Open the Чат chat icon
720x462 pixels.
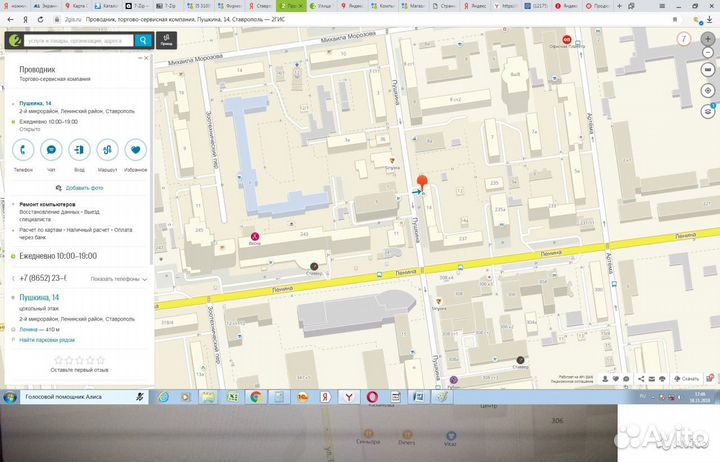pyautogui.click(x=51, y=150)
